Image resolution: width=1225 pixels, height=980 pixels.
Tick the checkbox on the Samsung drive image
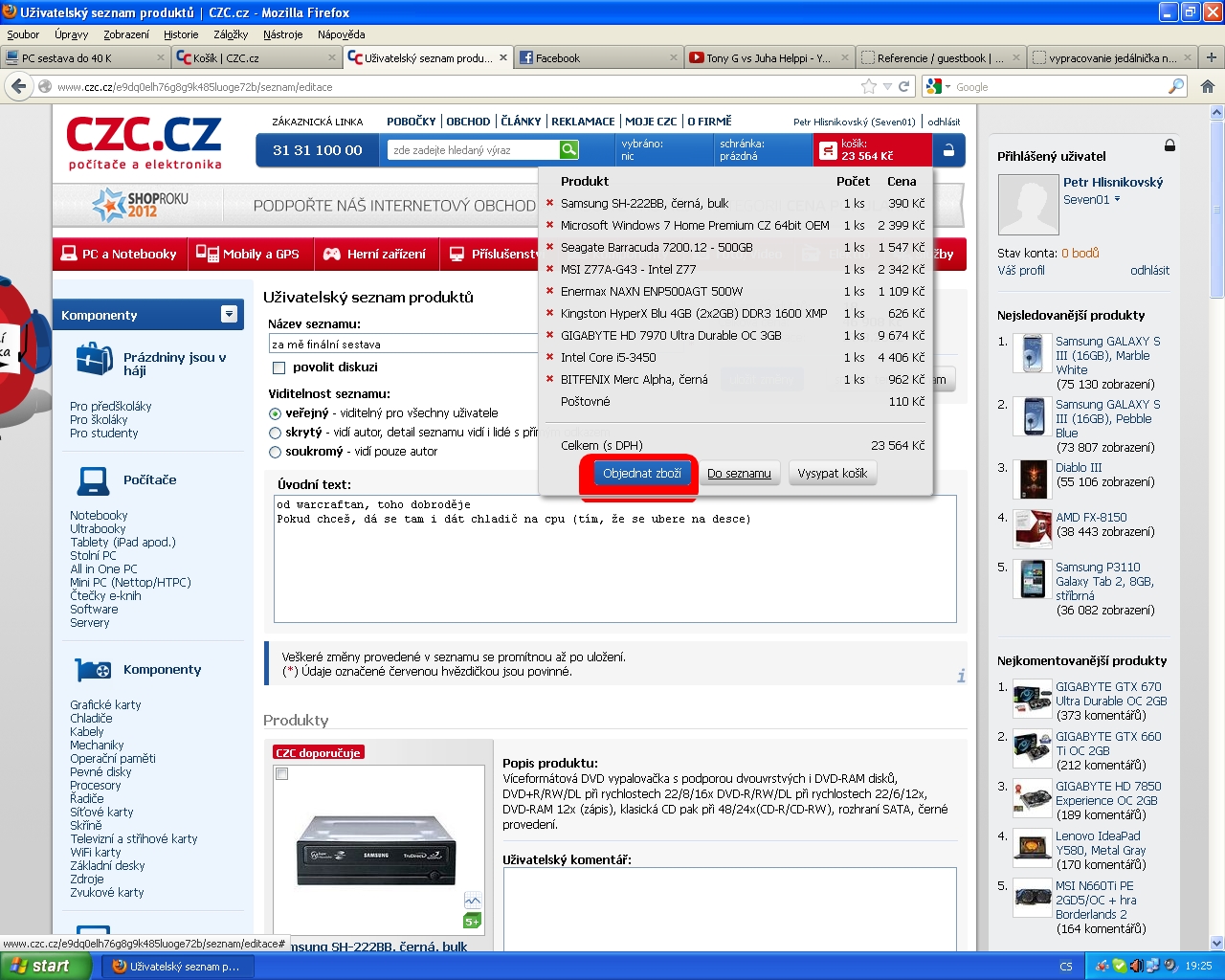click(282, 773)
